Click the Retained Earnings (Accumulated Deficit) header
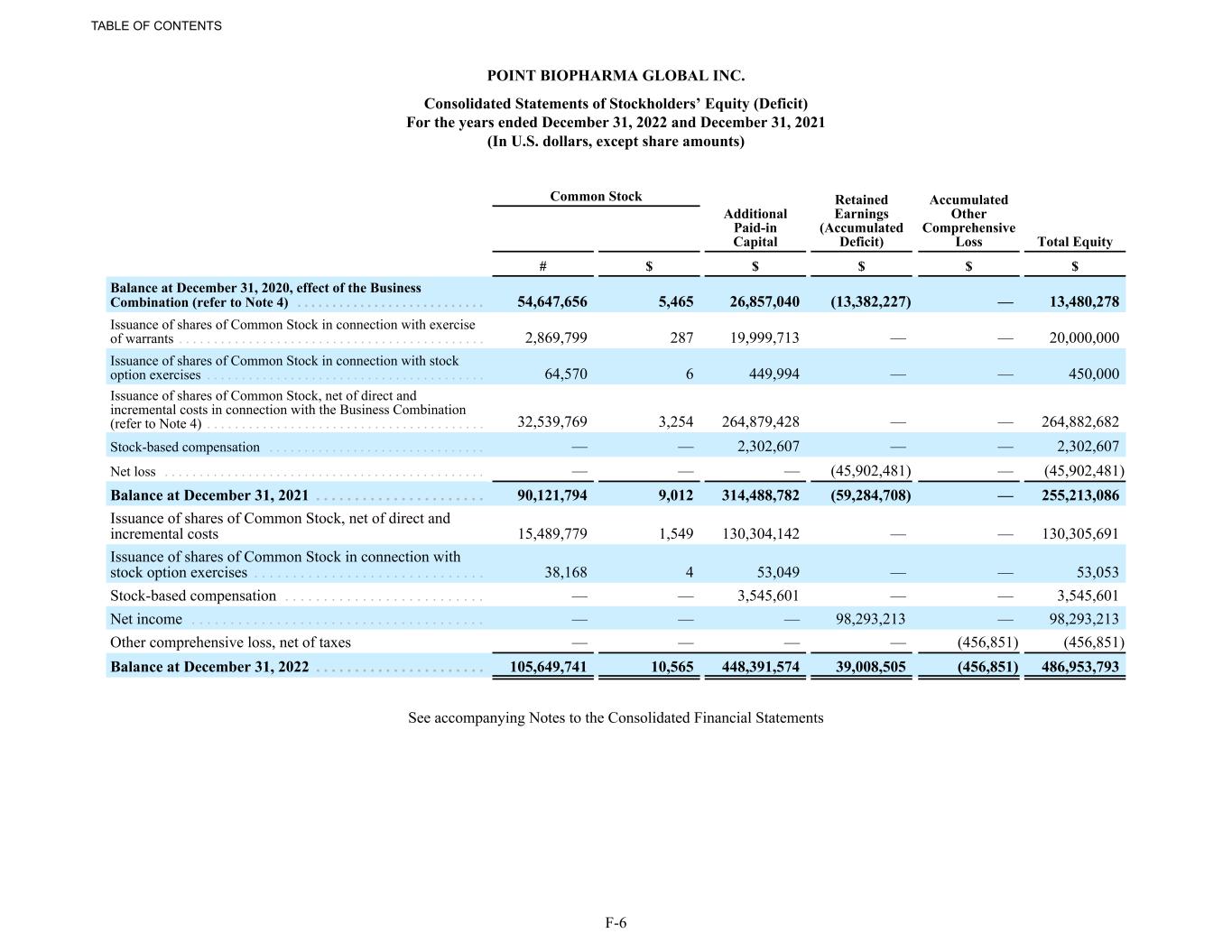Image resolution: width=1232 pixels, height=952 pixels. click(861, 220)
